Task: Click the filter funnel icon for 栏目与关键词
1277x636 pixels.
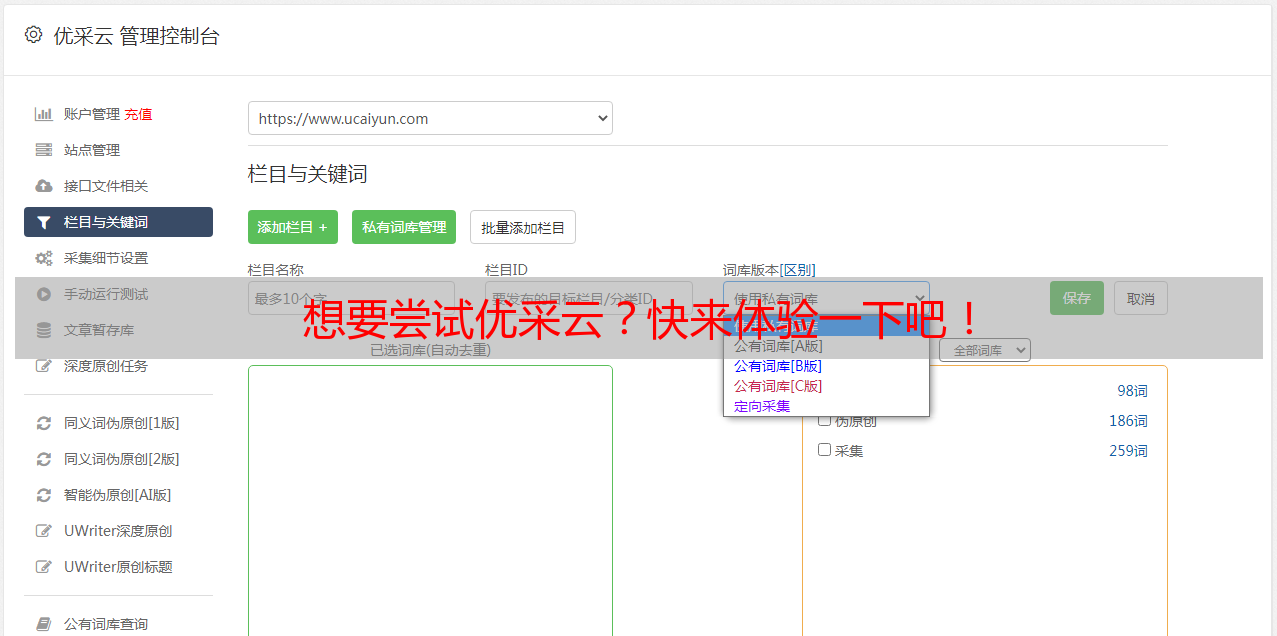Action: [x=44, y=222]
